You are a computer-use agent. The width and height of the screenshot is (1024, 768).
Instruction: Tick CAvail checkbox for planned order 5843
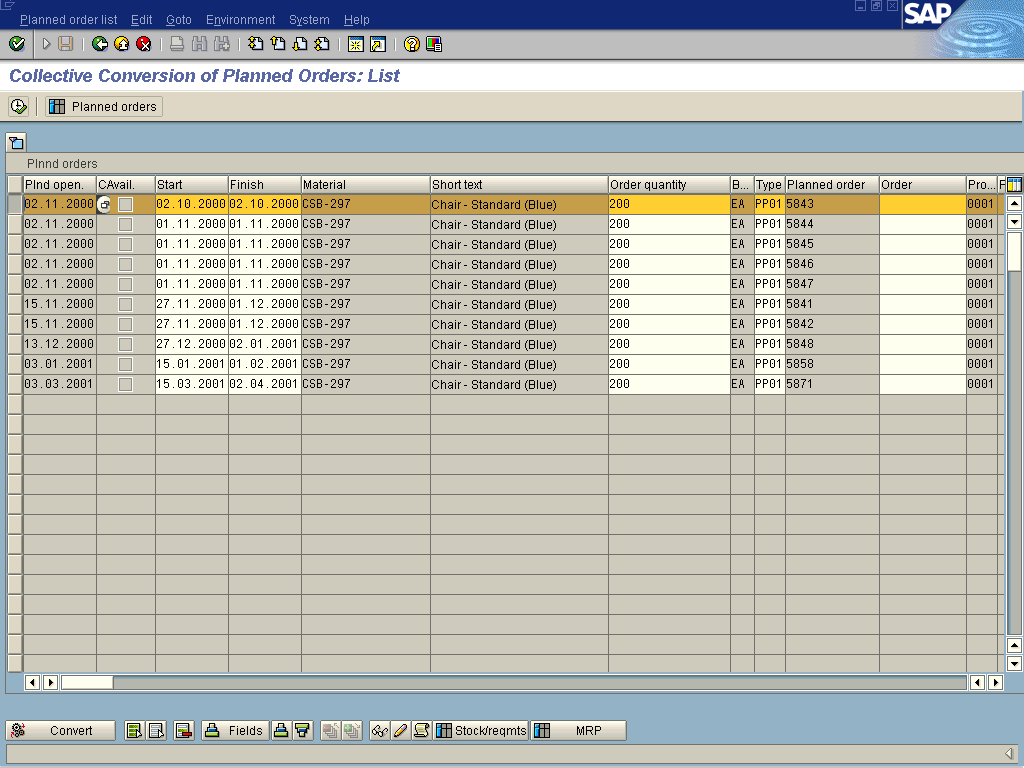pyautogui.click(x=125, y=204)
